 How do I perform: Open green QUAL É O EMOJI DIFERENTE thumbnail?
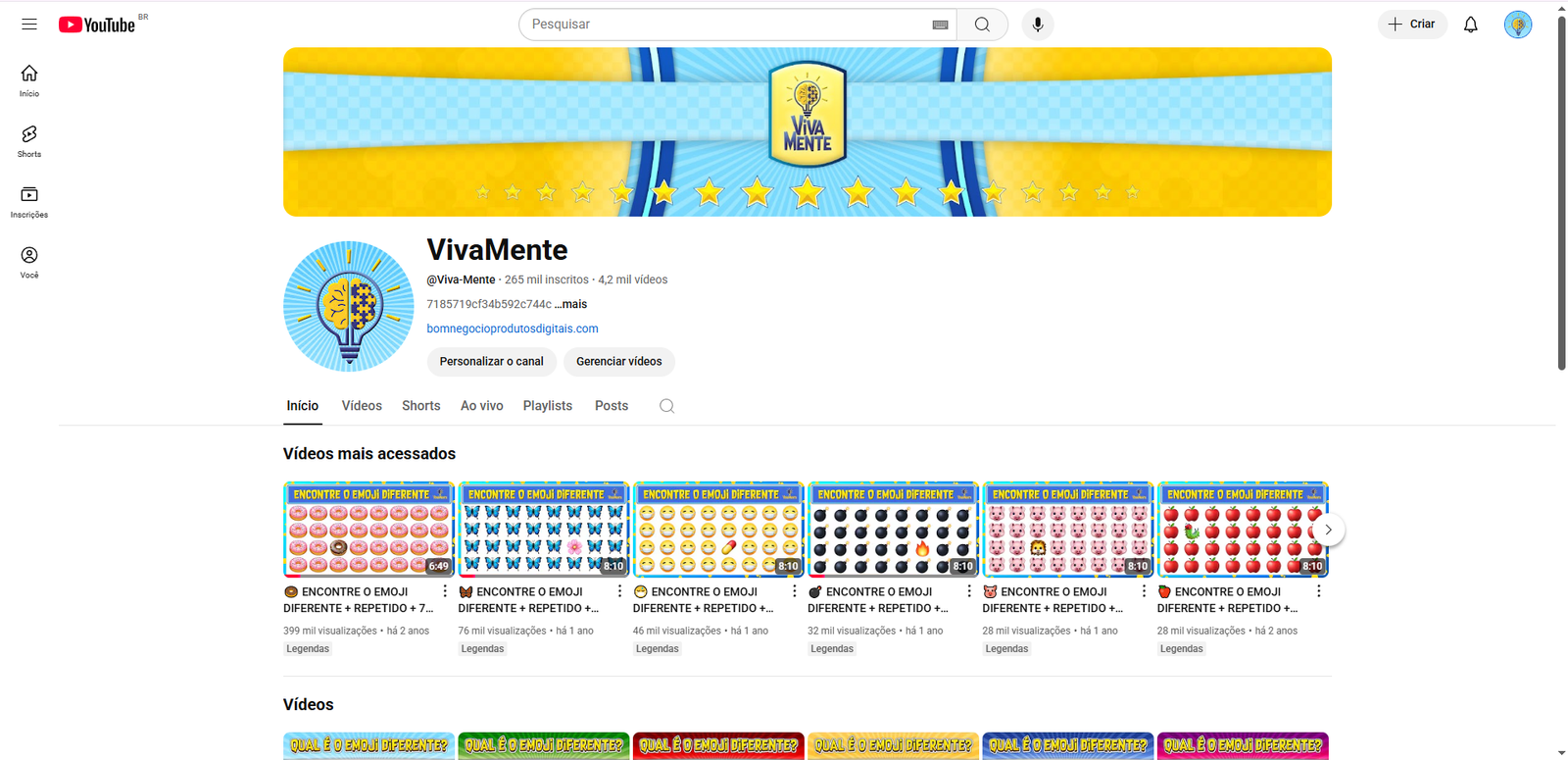coord(544,746)
